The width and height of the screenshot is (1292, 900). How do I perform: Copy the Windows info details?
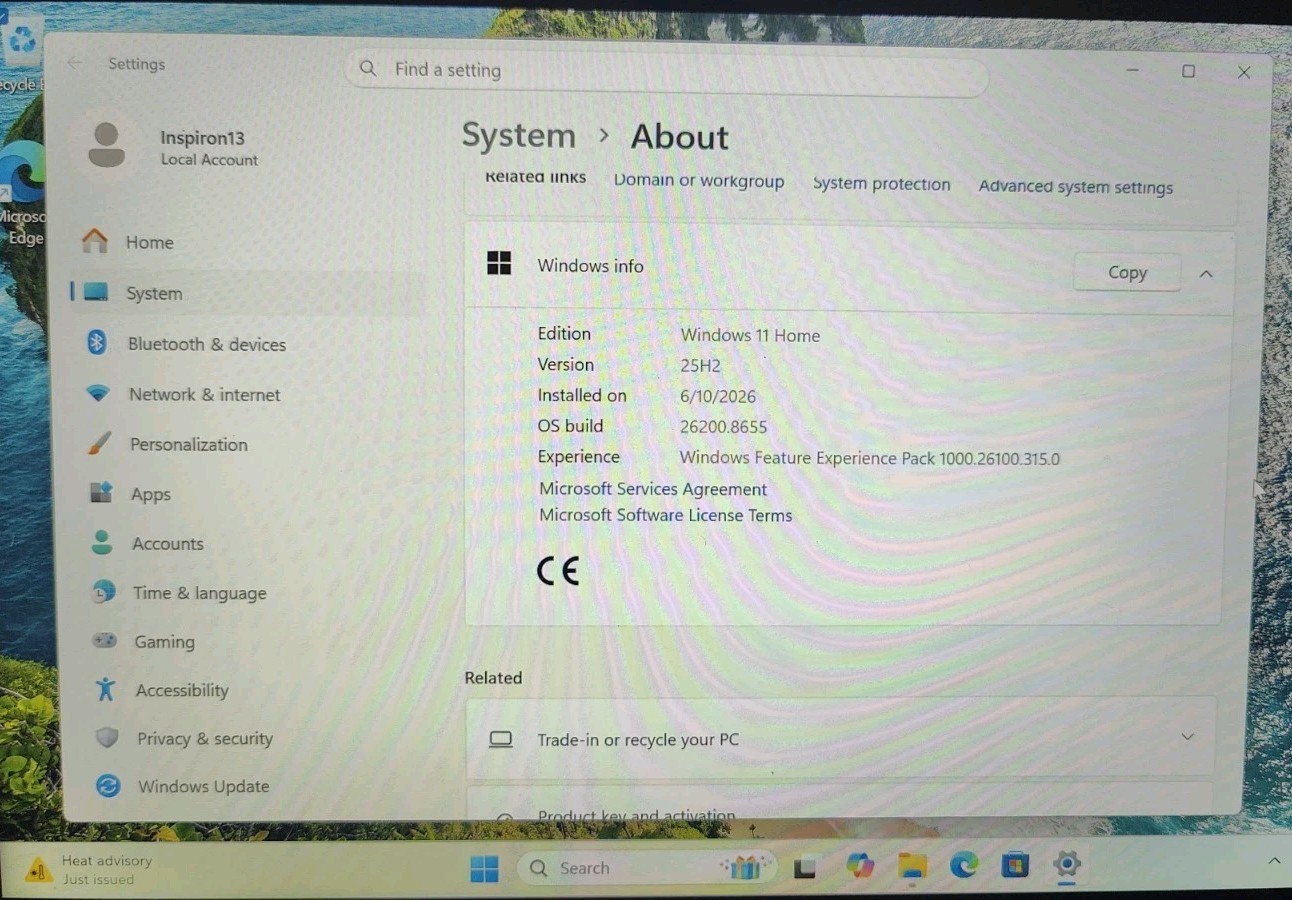tap(1127, 272)
